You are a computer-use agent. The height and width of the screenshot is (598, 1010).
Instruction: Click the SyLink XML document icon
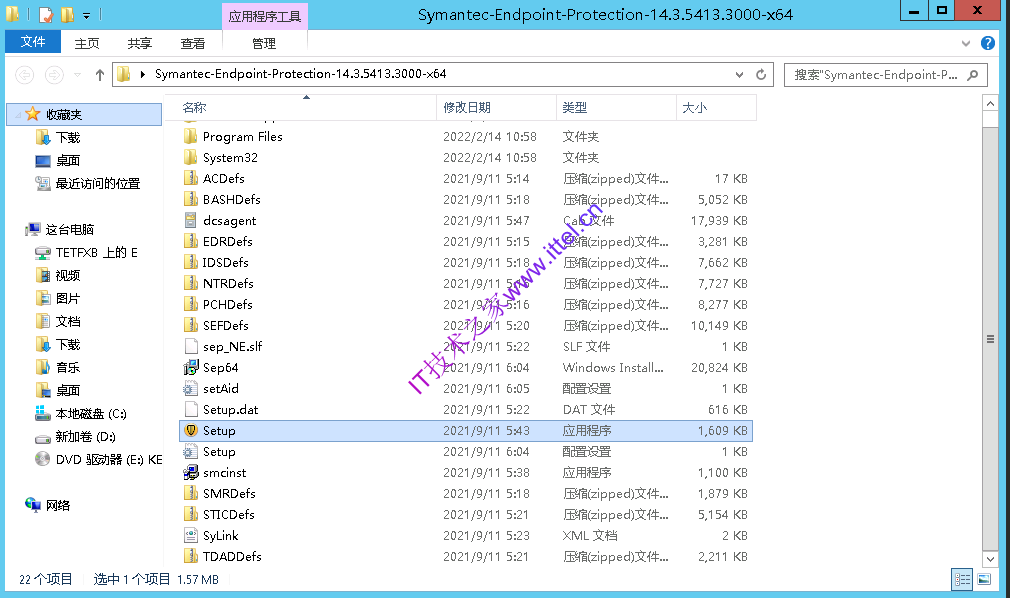point(190,535)
